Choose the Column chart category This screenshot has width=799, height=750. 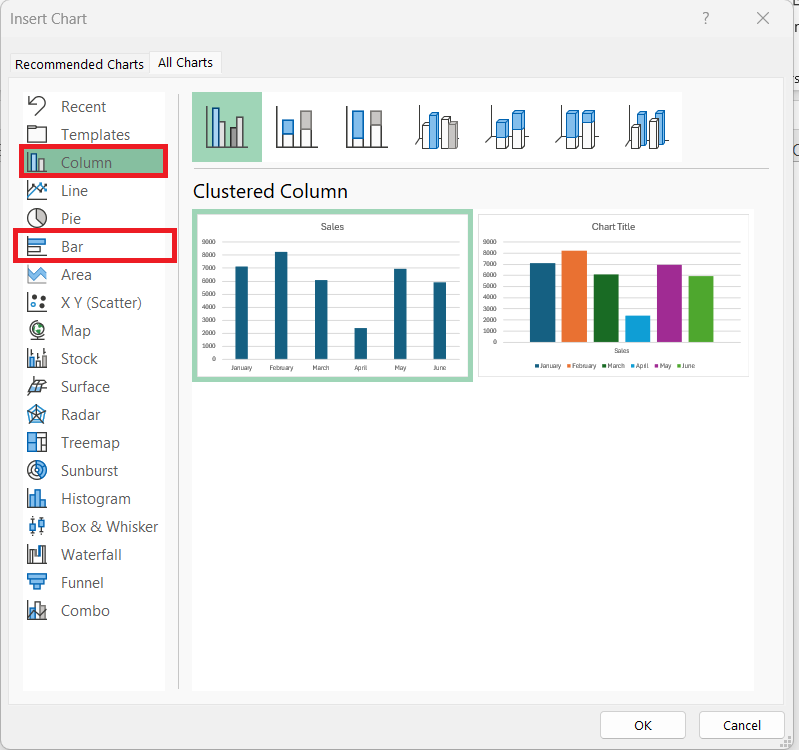pyautogui.click(x=94, y=163)
